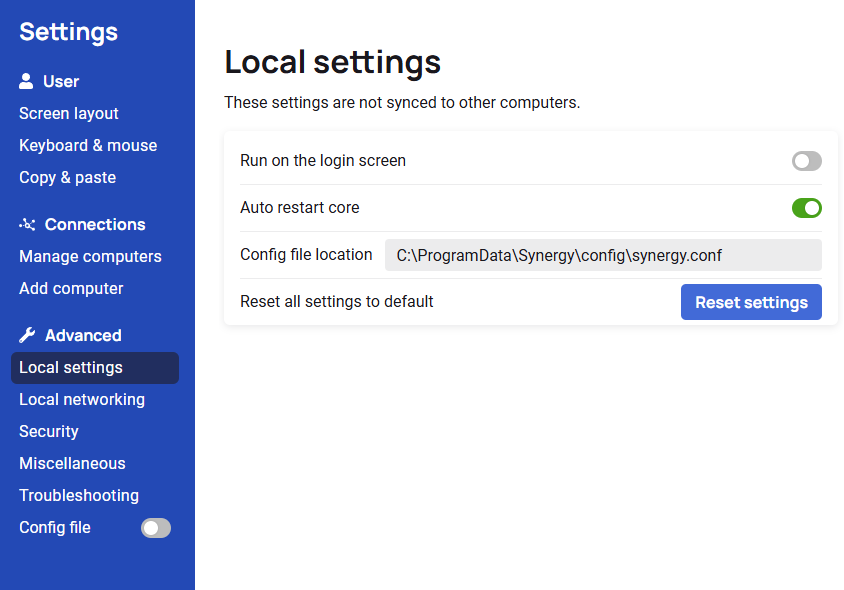Screen dimensions: 844x590
Task: Click the Config file location path field
Action: 602,255
